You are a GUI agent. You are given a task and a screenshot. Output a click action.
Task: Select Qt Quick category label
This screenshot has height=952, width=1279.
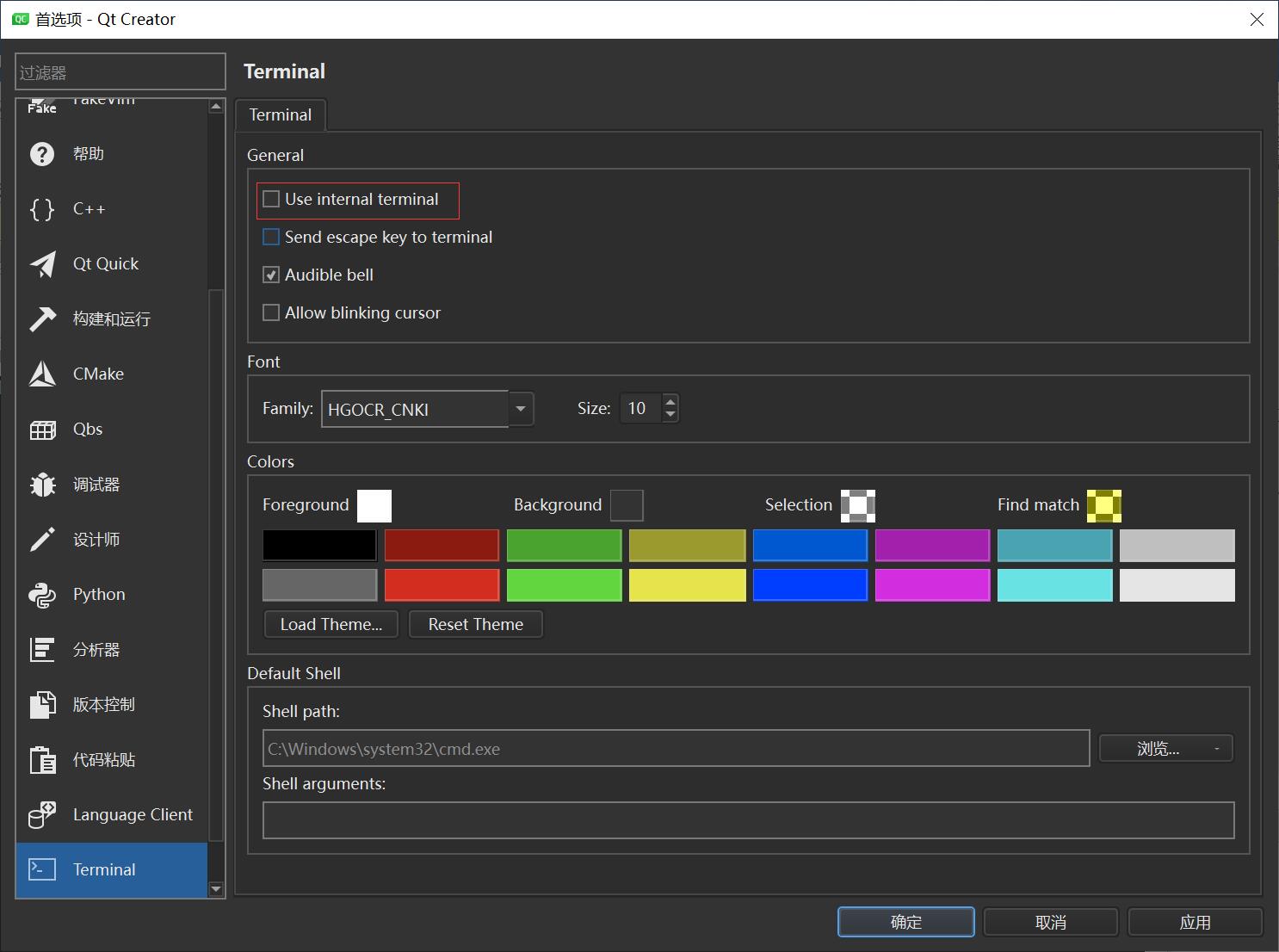pyautogui.click(x=106, y=264)
